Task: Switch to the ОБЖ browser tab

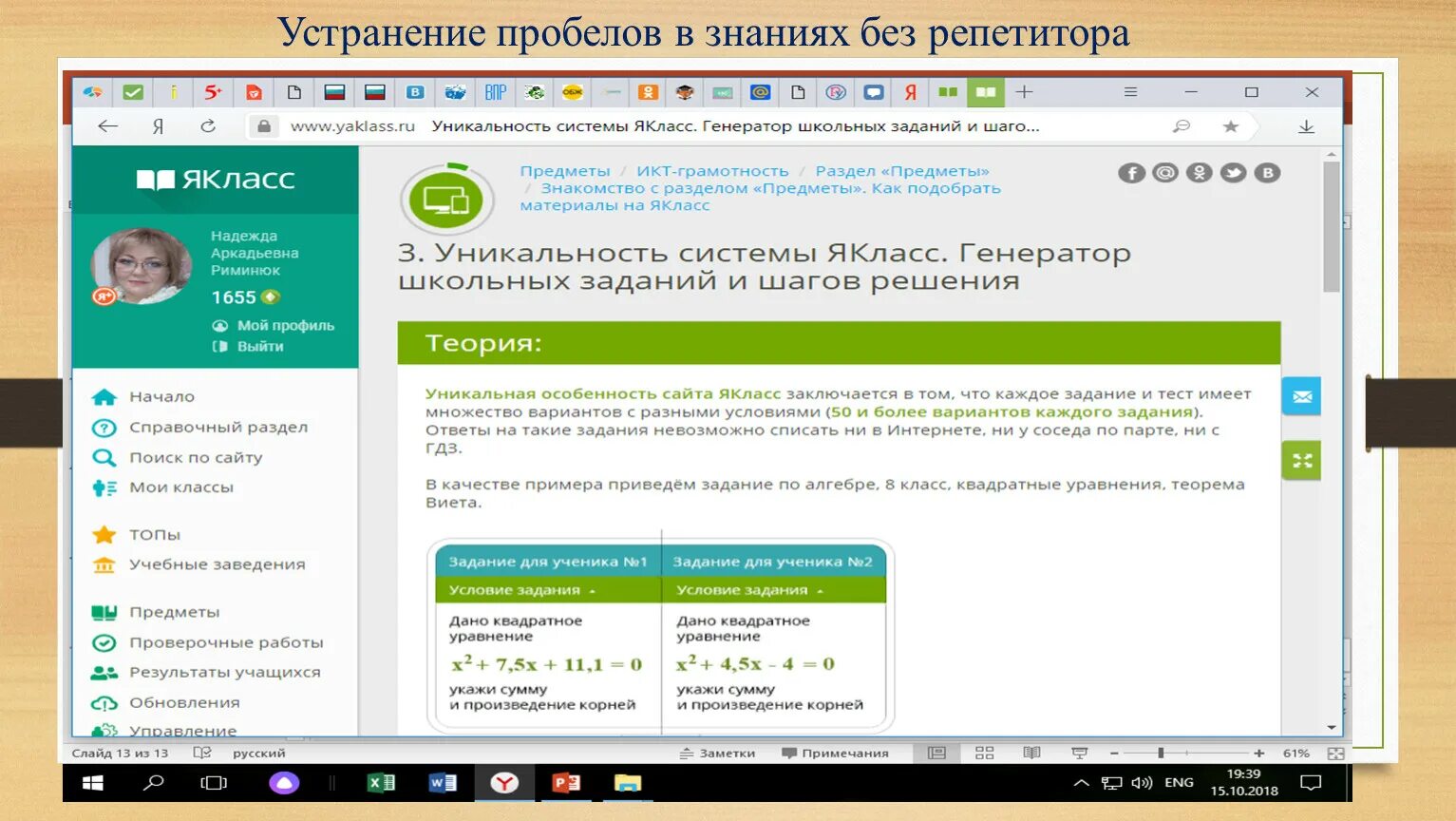Action: click(x=573, y=92)
